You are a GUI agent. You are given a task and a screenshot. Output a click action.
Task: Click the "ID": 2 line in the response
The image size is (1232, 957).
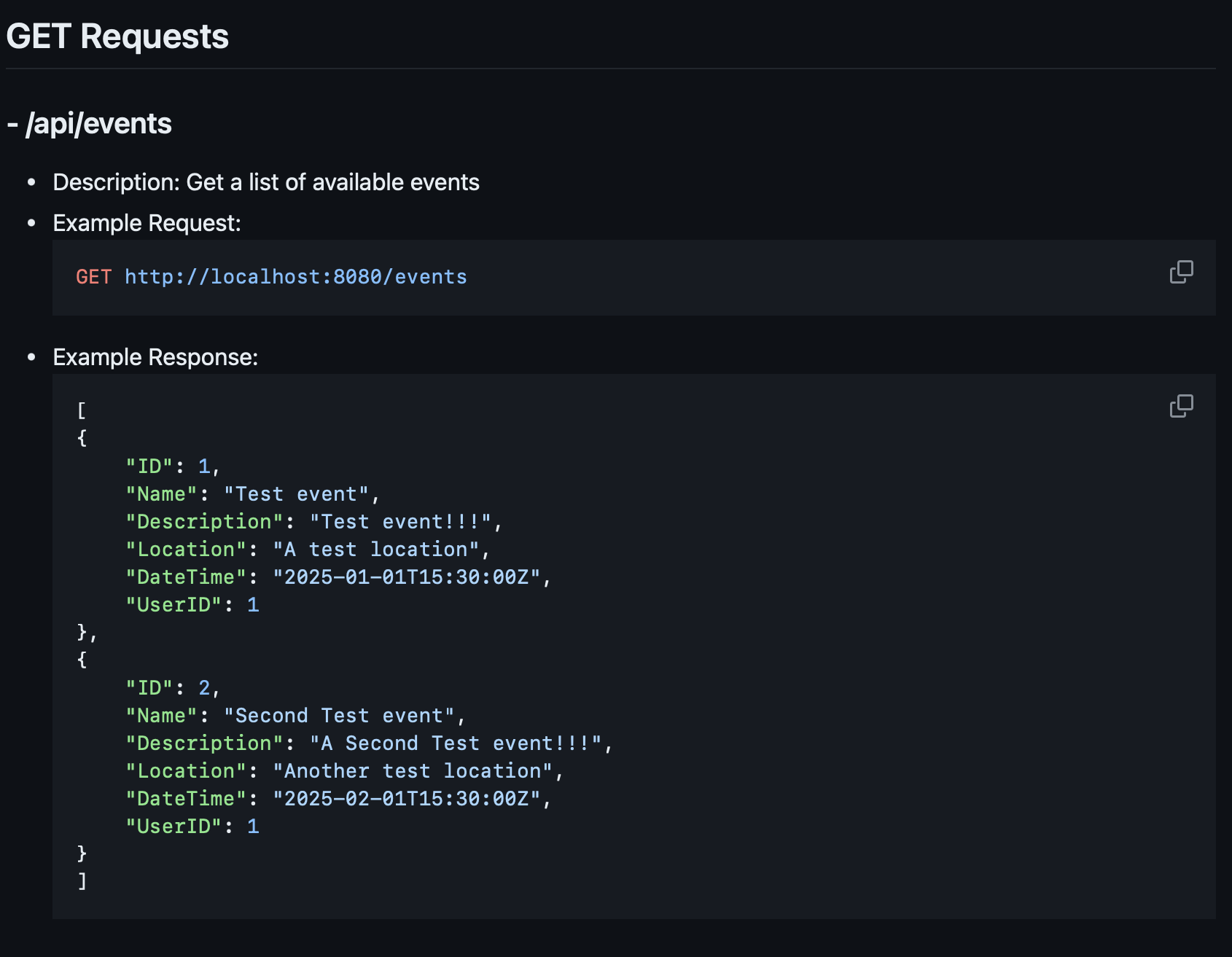(x=172, y=688)
